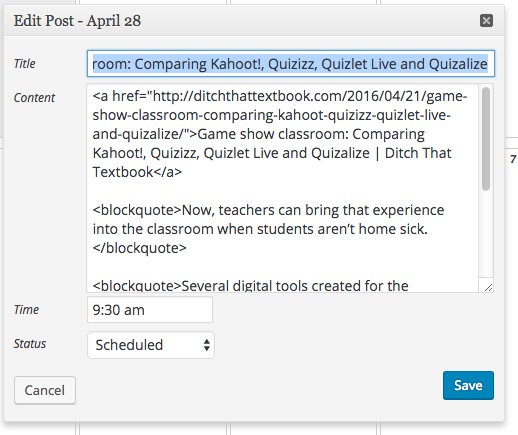Click the scrollbar track below the thumb
This screenshot has width=518, height=435.
point(486,233)
